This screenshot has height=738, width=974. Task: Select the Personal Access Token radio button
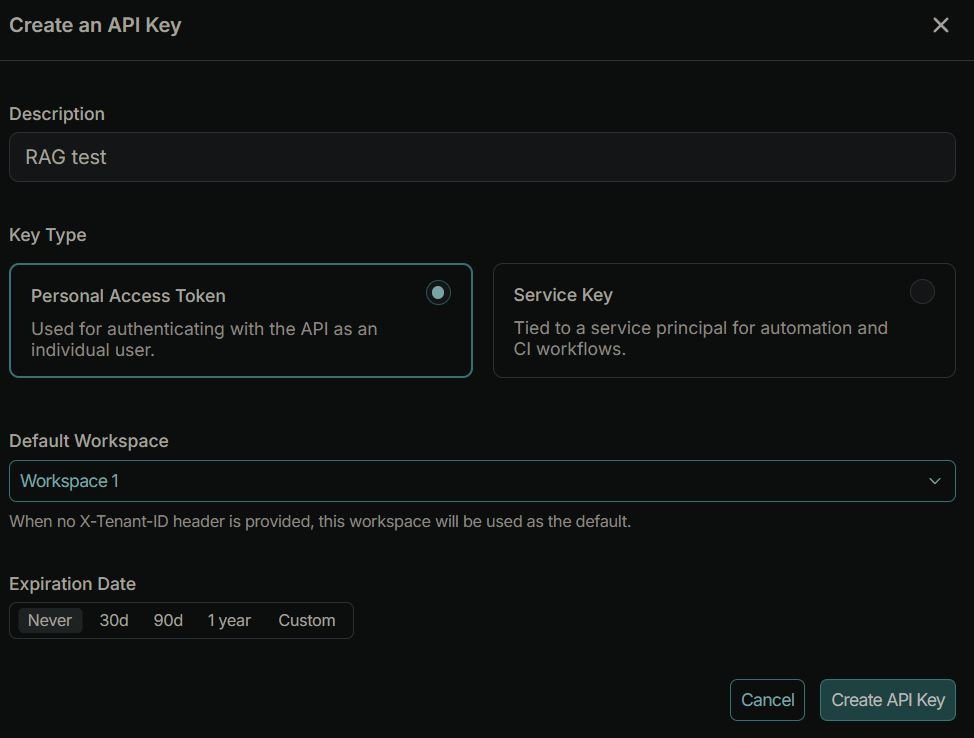(x=438, y=293)
